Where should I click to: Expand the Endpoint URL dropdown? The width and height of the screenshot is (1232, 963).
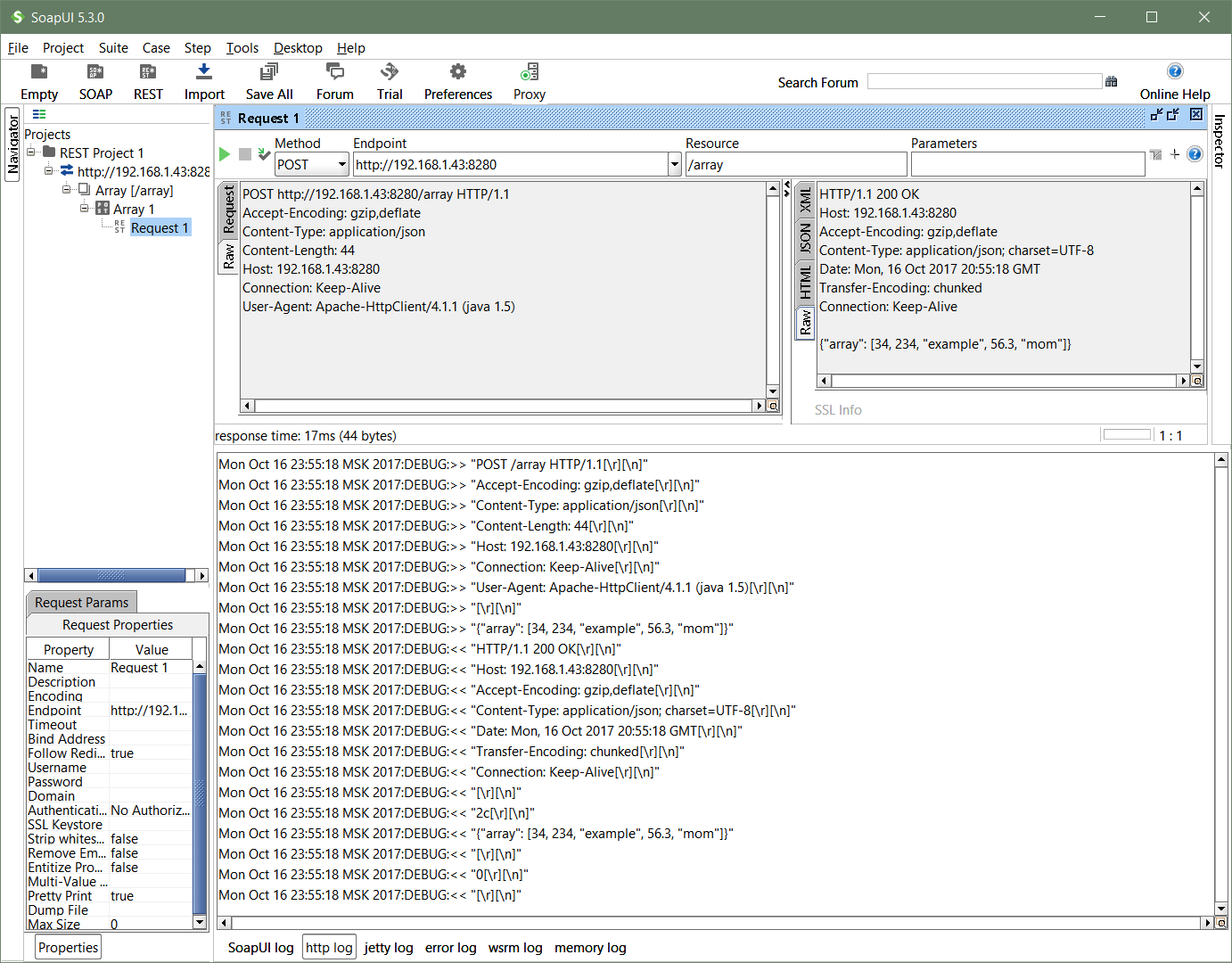click(x=674, y=165)
